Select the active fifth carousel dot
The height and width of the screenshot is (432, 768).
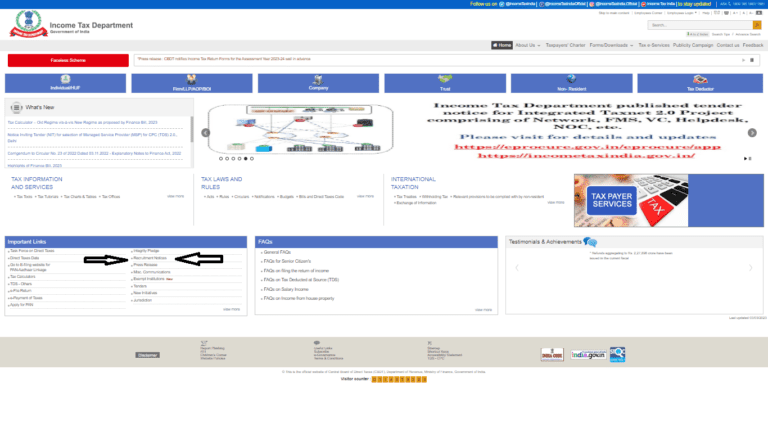tap(246, 159)
